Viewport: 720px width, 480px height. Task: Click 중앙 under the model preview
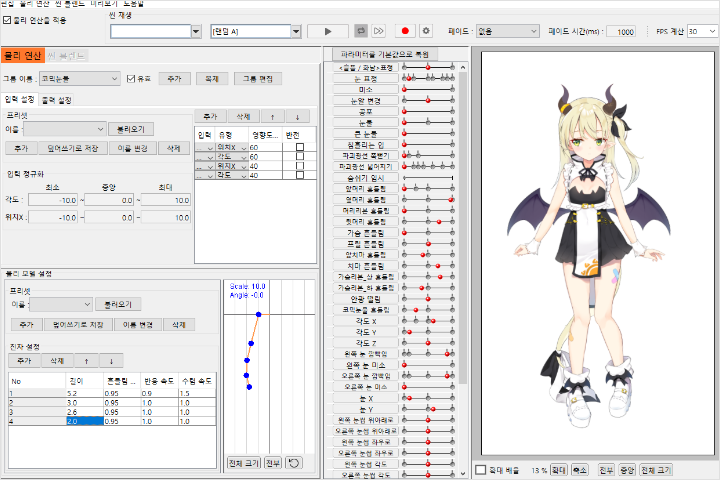pos(627,470)
